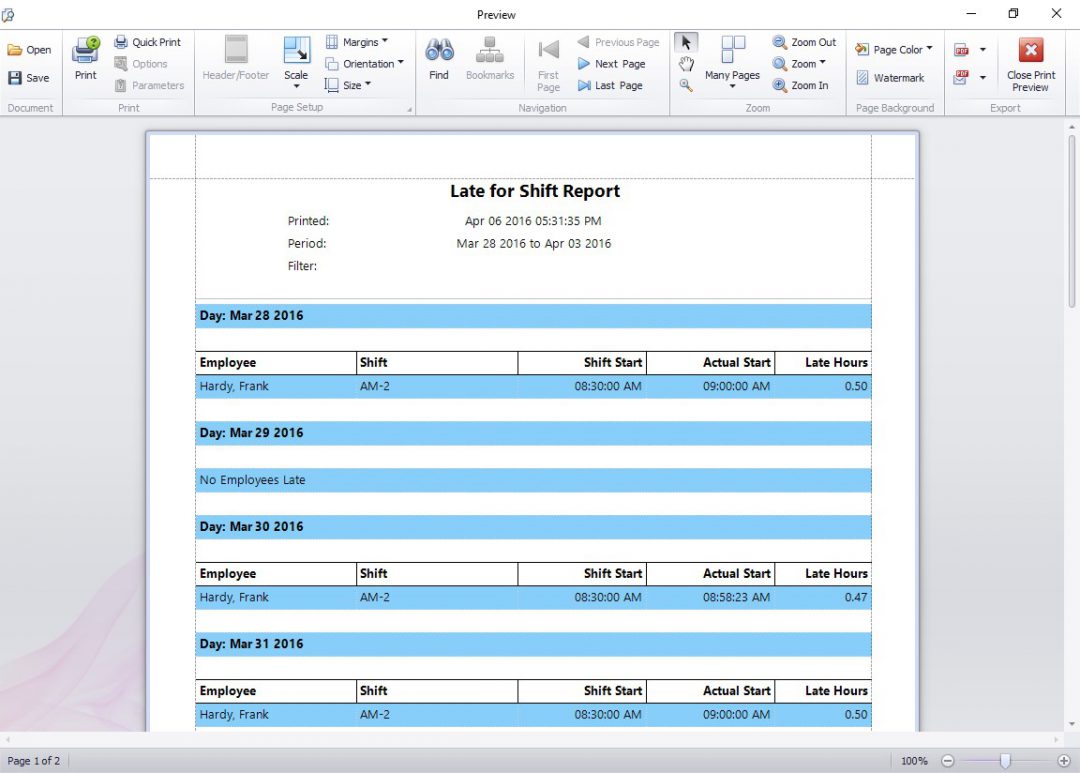1080x773 pixels.
Task: Adjust the zoom slider
Action: coord(1005,760)
